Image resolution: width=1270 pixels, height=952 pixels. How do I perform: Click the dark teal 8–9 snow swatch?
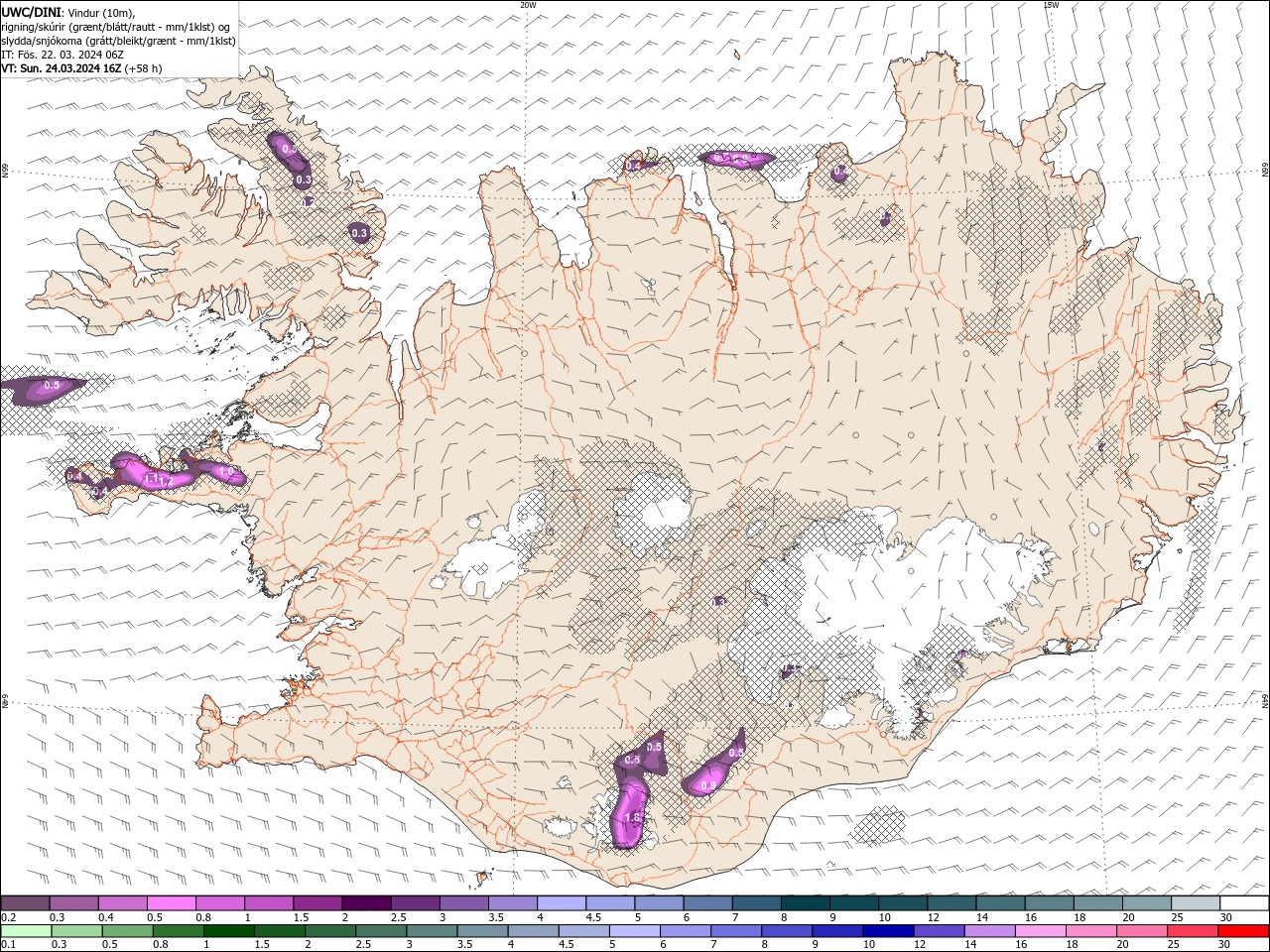805,903
